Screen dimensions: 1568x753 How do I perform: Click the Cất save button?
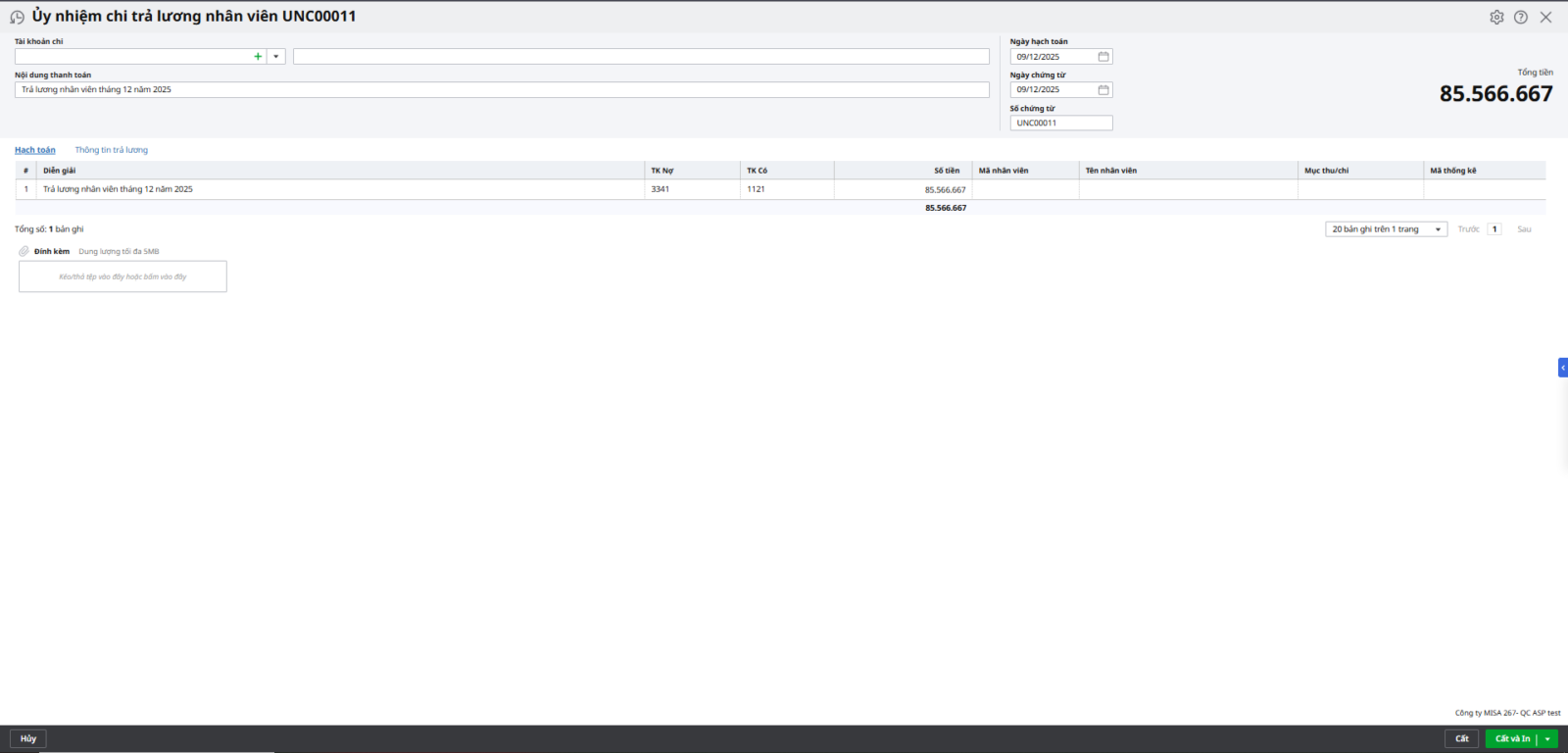click(1461, 739)
